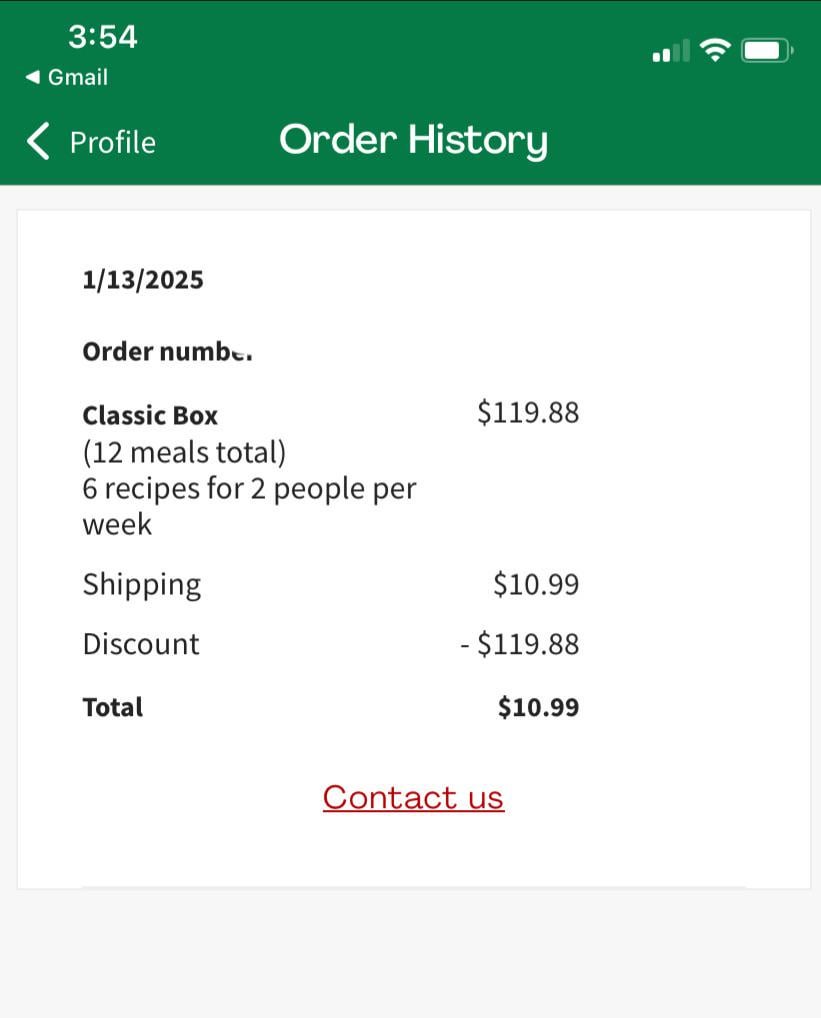The image size is (821, 1018).
Task: Tap the Classic Box item name
Action: [150, 415]
